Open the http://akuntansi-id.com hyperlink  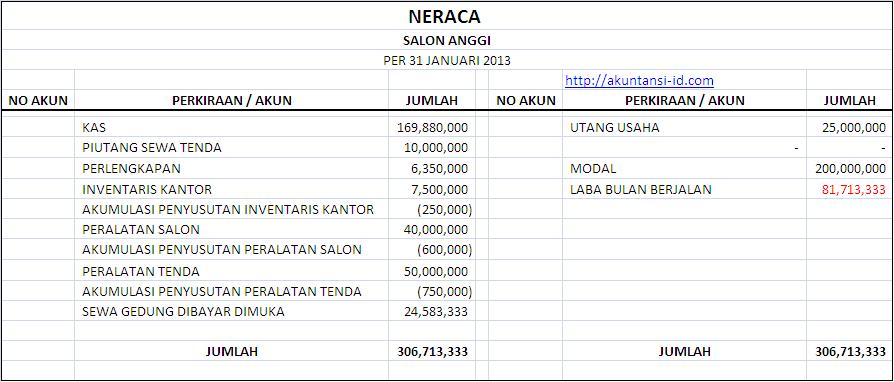(x=639, y=81)
